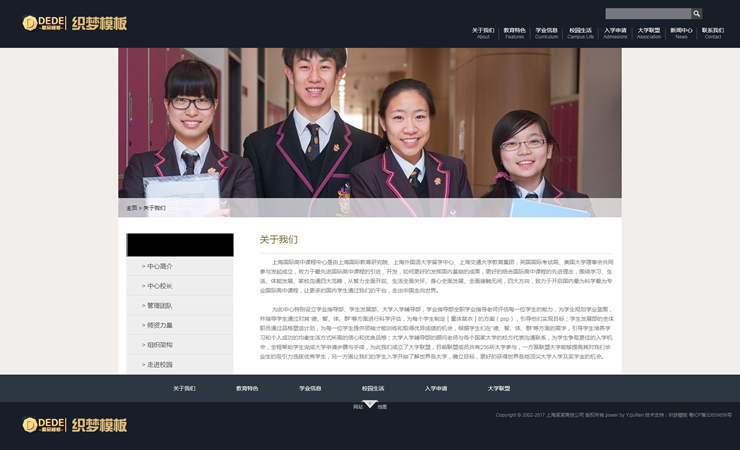
Task: Open 新闻中心 News in top navigation
Action: coord(681,33)
